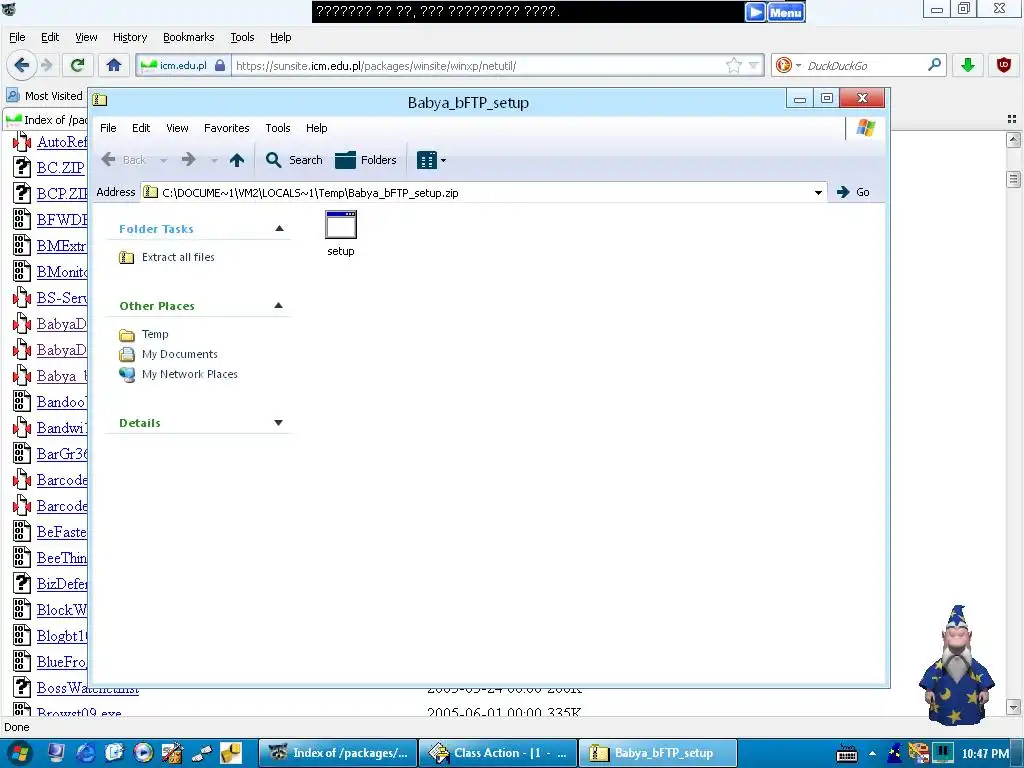The image size is (1024, 768).
Task: Click the DuckDuckGo search input field
Action: 865,65
